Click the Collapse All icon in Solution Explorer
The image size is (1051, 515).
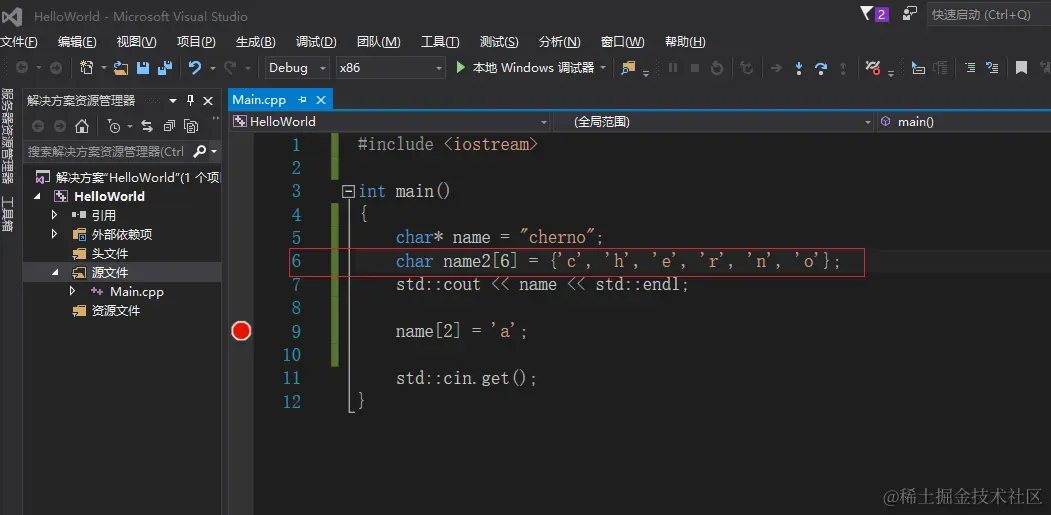[169, 126]
